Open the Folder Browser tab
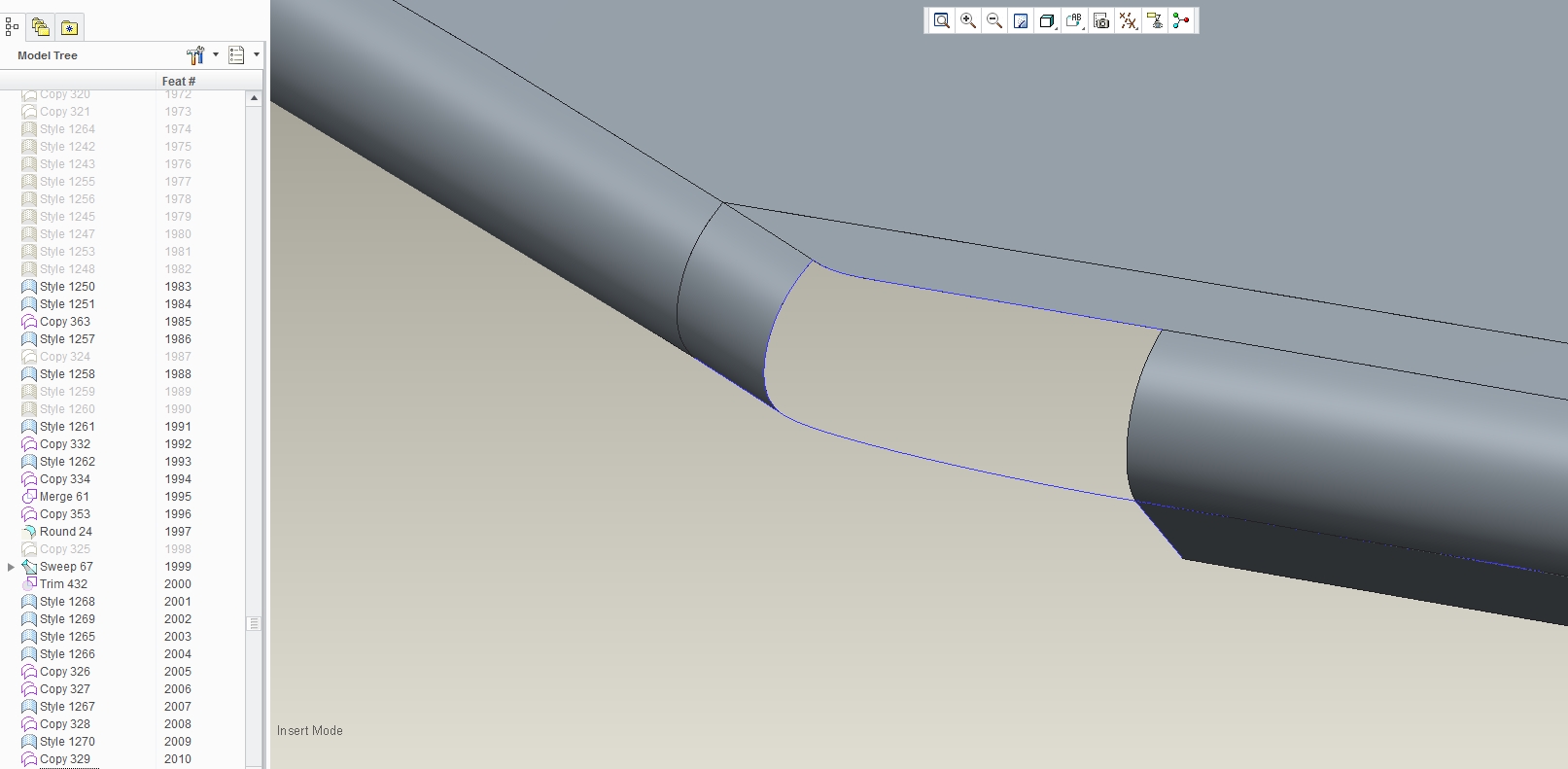The image size is (1568, 769). 40,27
